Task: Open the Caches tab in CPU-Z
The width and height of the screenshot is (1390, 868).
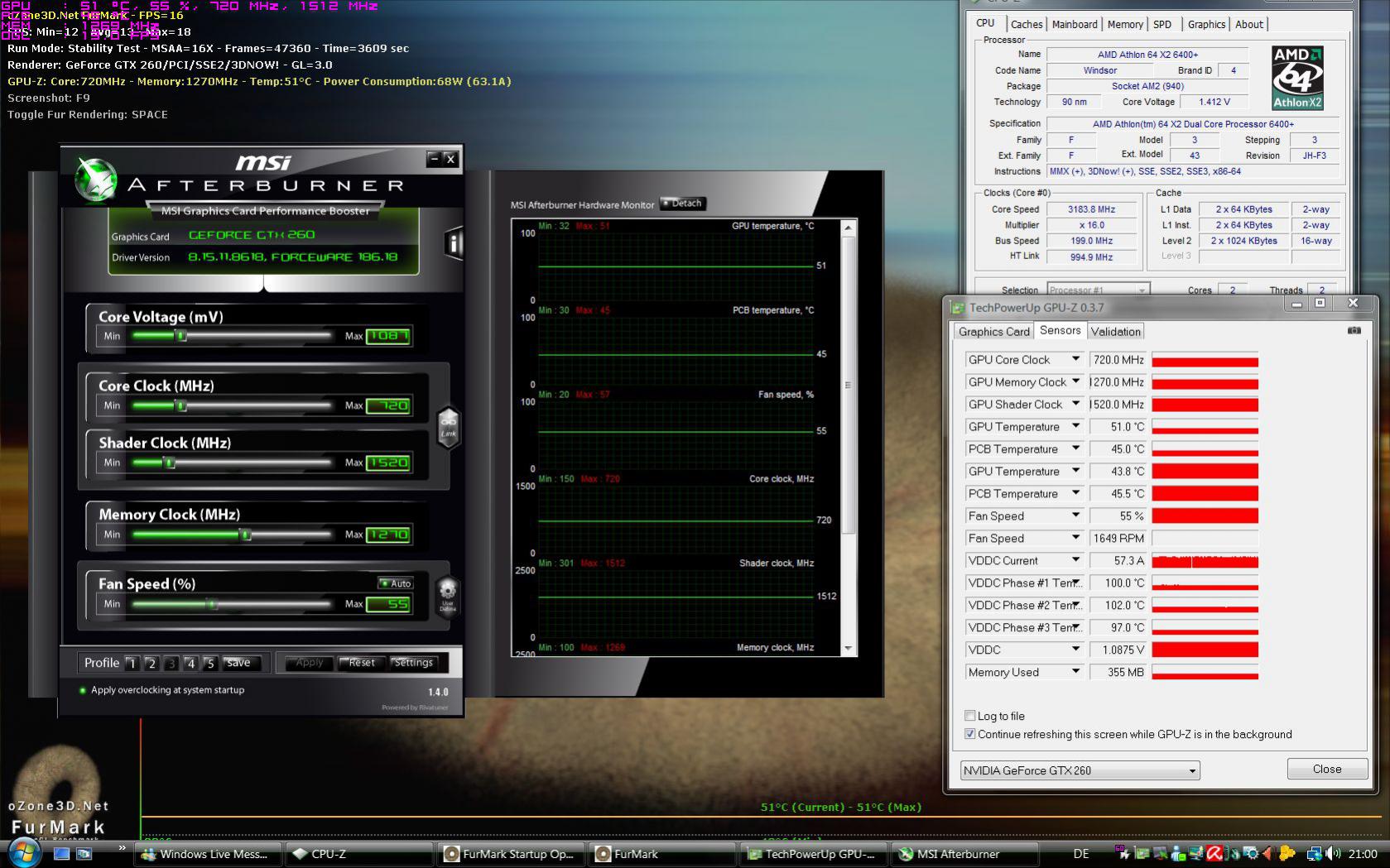Action: click(1027, 25)
